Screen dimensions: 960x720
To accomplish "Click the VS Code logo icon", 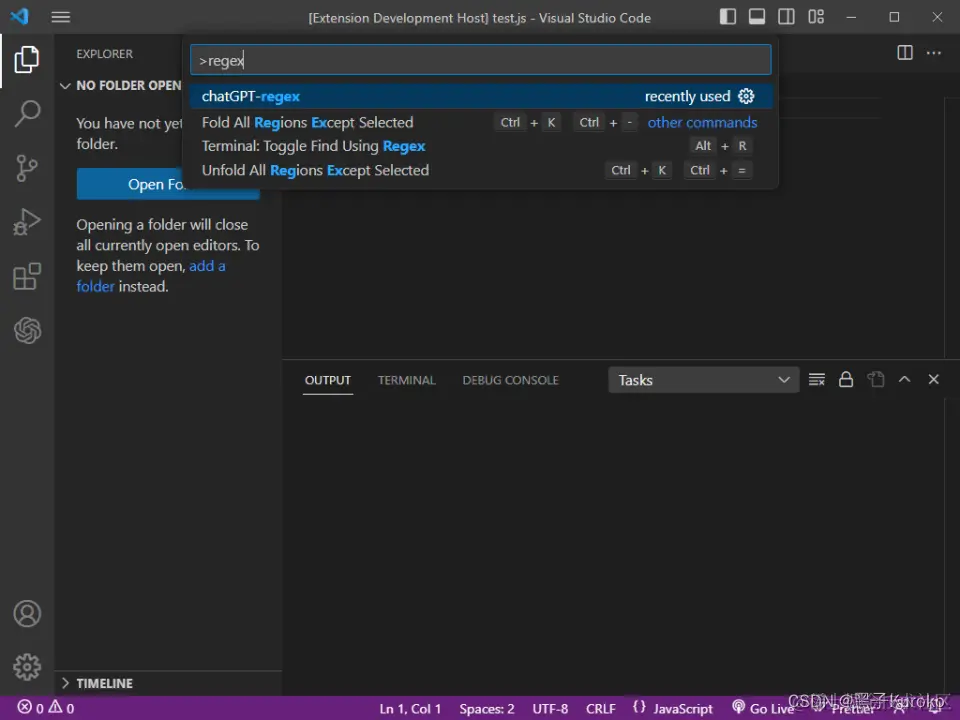I will coord(20,17).
